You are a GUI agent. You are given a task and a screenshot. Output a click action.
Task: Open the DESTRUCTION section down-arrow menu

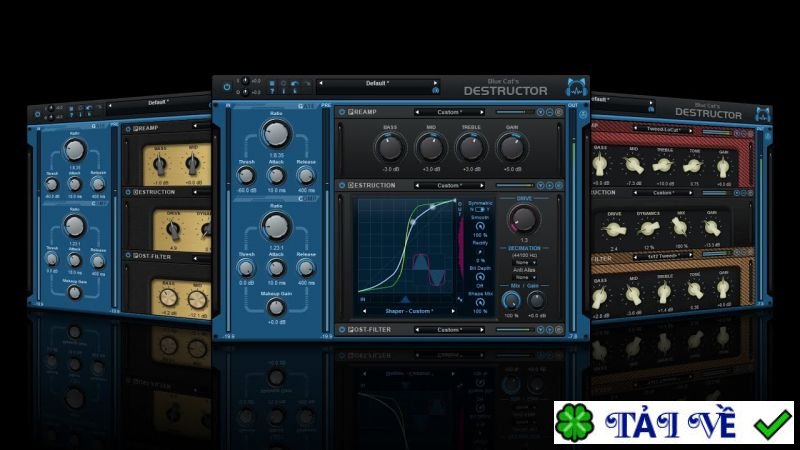540,185
